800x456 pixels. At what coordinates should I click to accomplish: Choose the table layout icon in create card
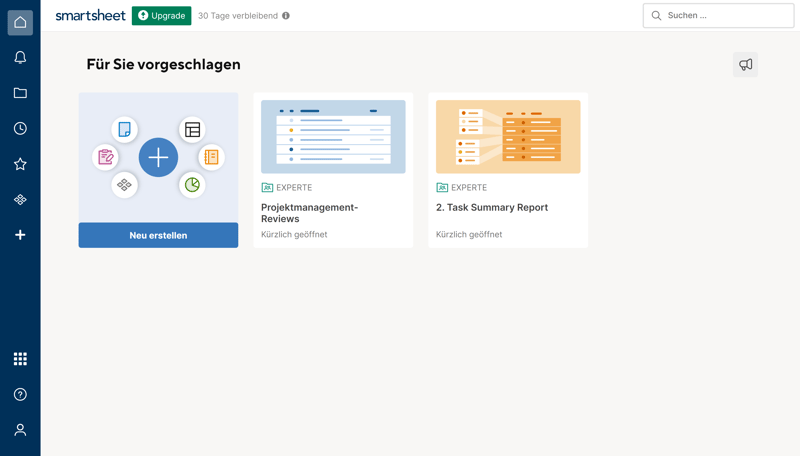pos(192,130)
